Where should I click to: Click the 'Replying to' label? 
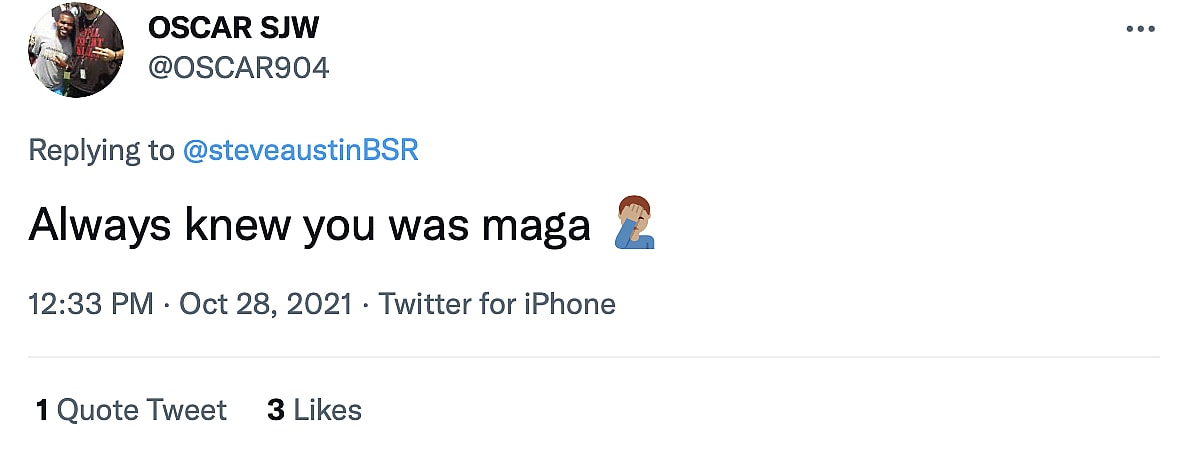click(101, 151)
